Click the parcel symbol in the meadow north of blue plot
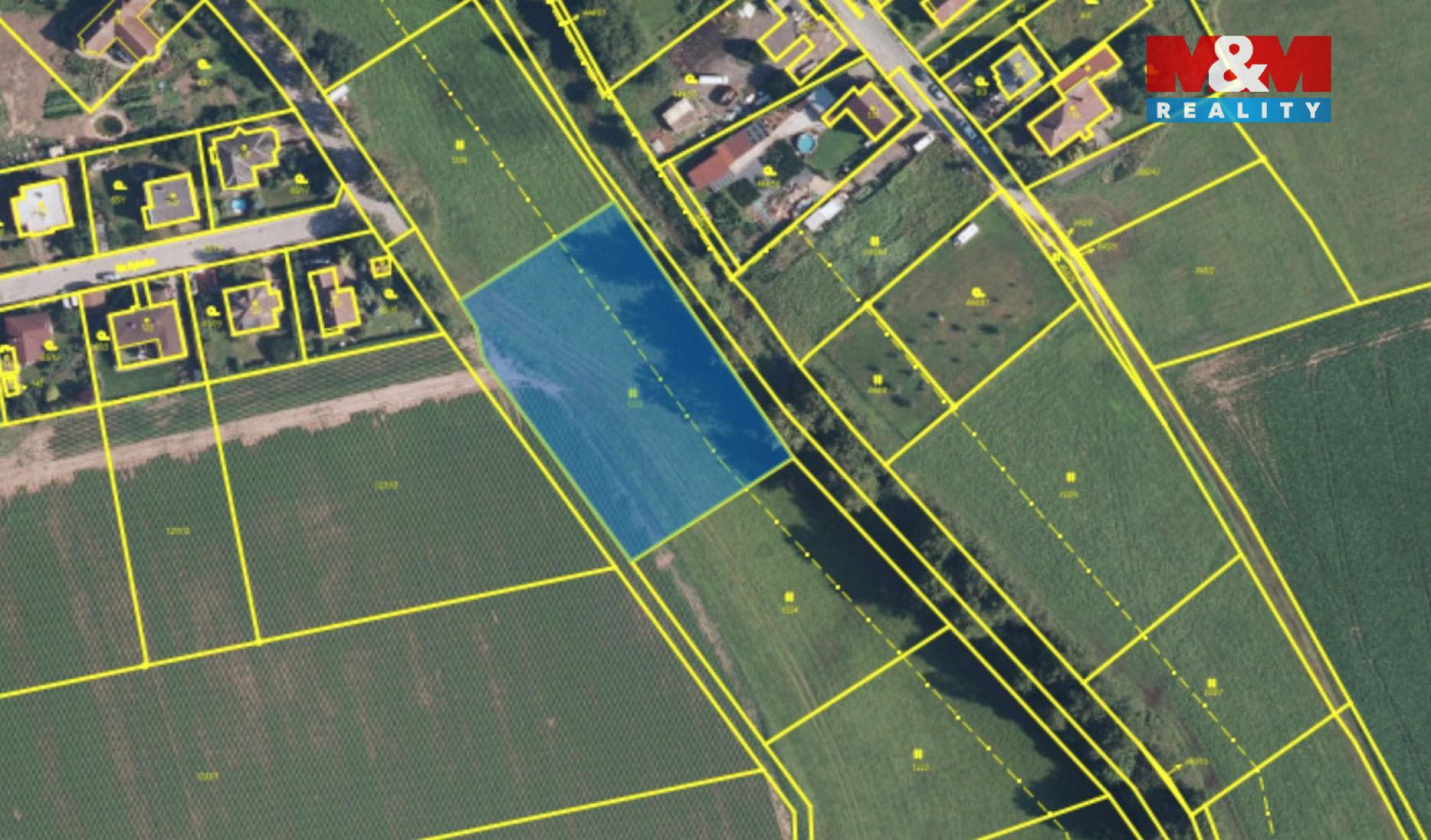 [x=460, y=145]
